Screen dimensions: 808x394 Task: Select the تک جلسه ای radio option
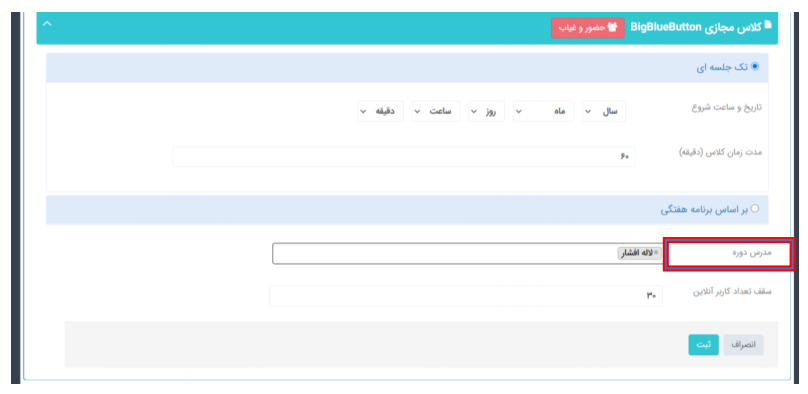pos(755,66)
